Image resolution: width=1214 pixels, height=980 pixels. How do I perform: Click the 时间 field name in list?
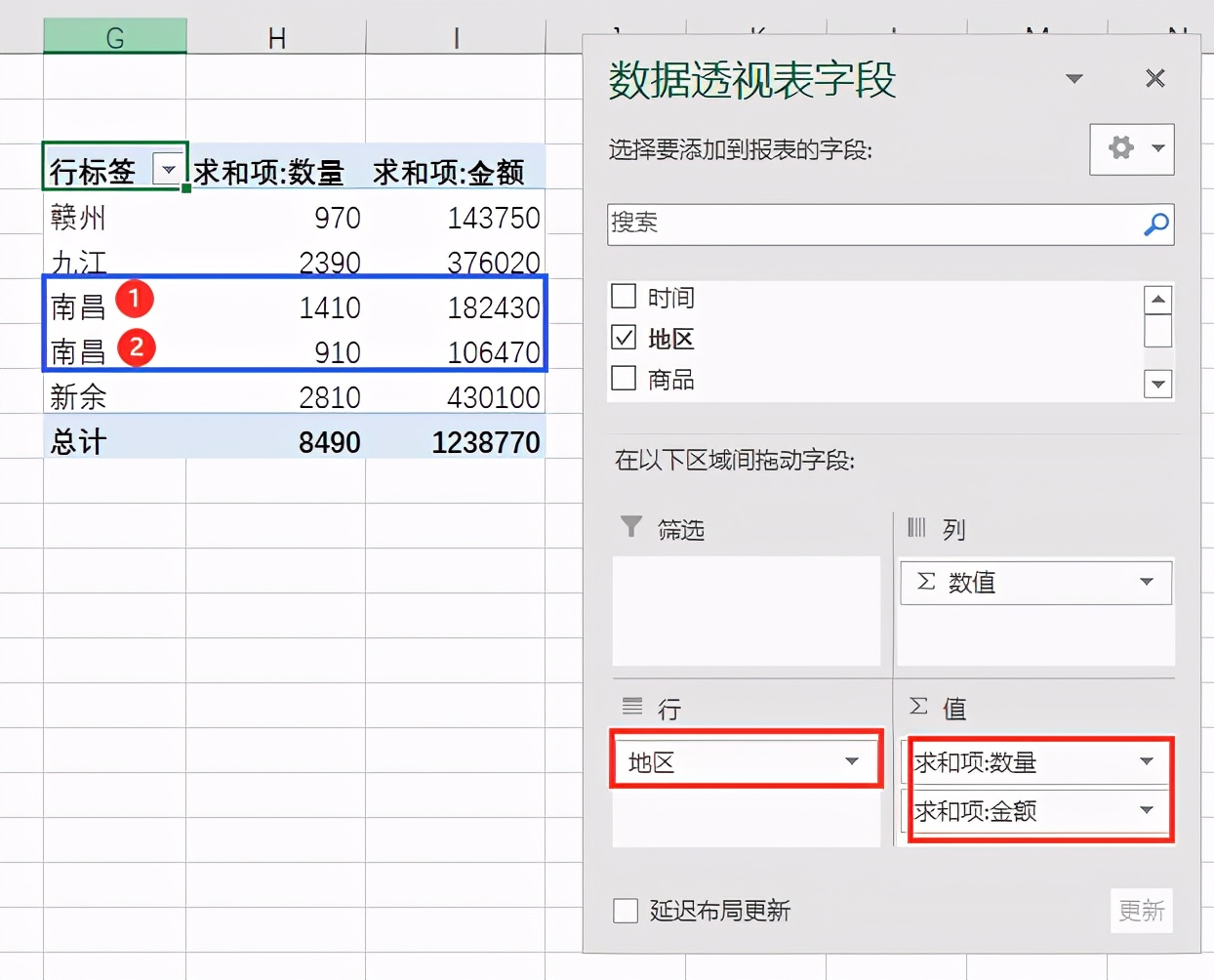click(671, 298)
